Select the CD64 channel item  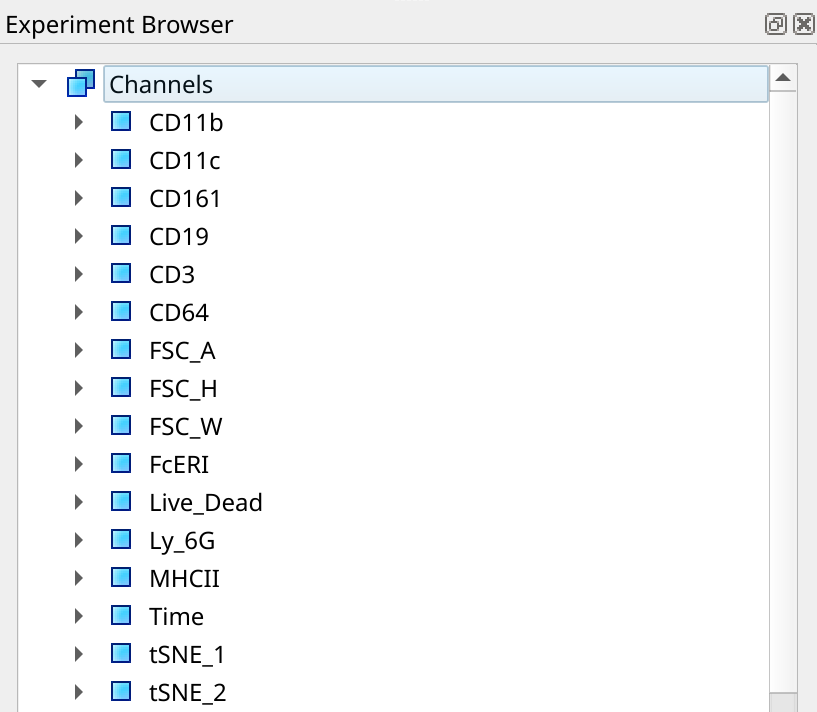tap(179, 313)
